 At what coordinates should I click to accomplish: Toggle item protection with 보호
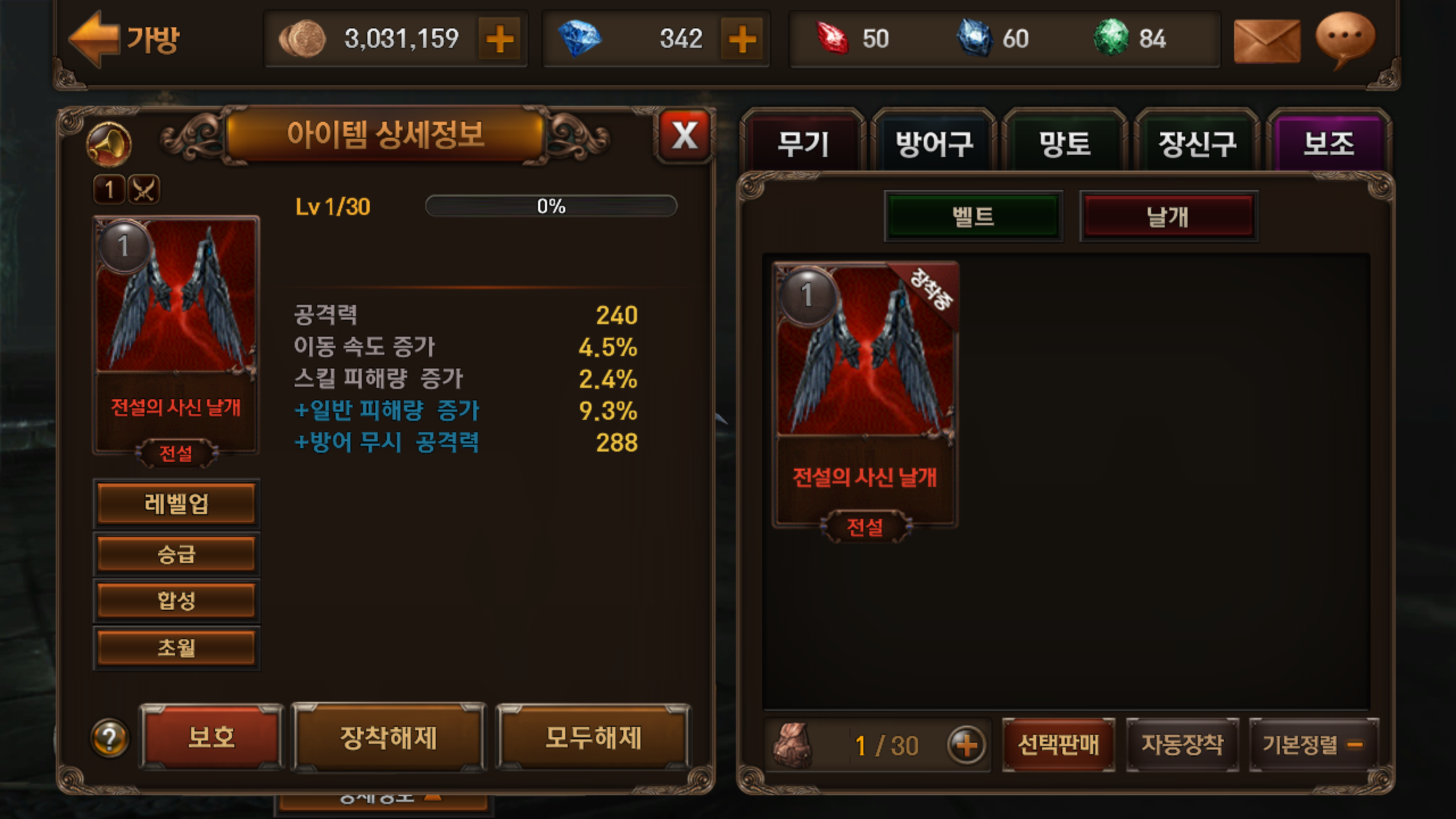pyautogui.click(x=212, y=737)
